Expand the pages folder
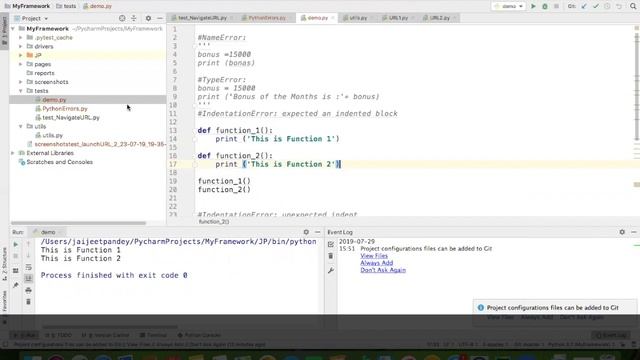The width and height of the screenshot is (640, 360). pyautogui.click(x=20, y=64)
